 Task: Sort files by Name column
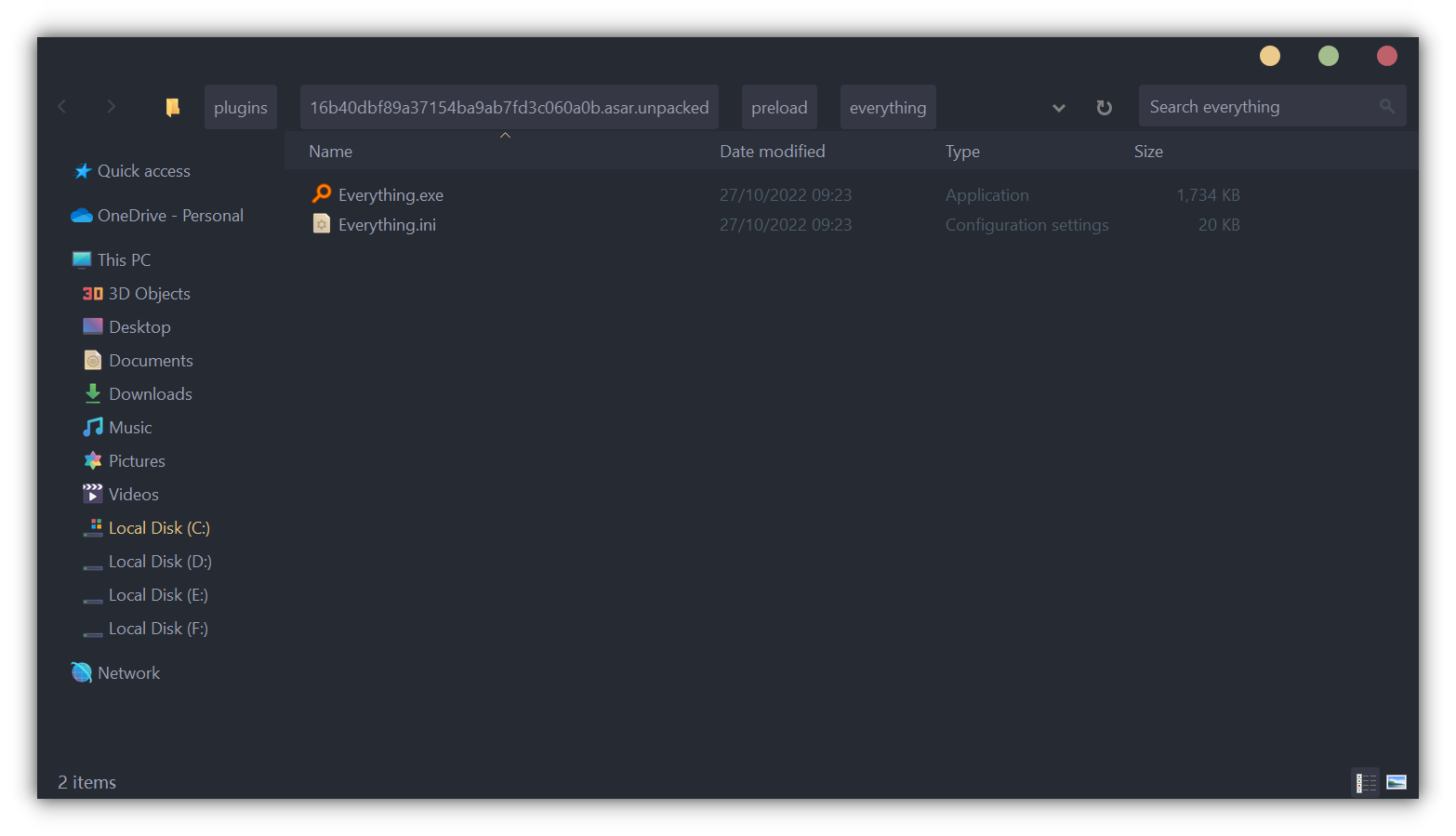(331, 152)
